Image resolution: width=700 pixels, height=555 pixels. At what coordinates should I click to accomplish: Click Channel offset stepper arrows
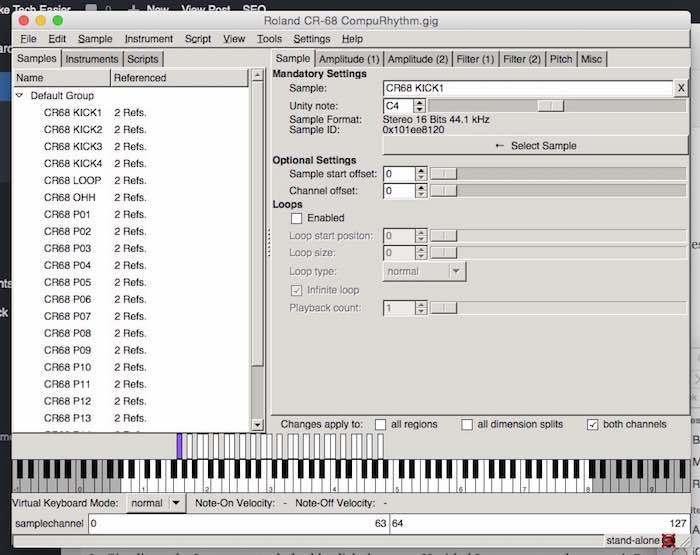click(421, 191)
